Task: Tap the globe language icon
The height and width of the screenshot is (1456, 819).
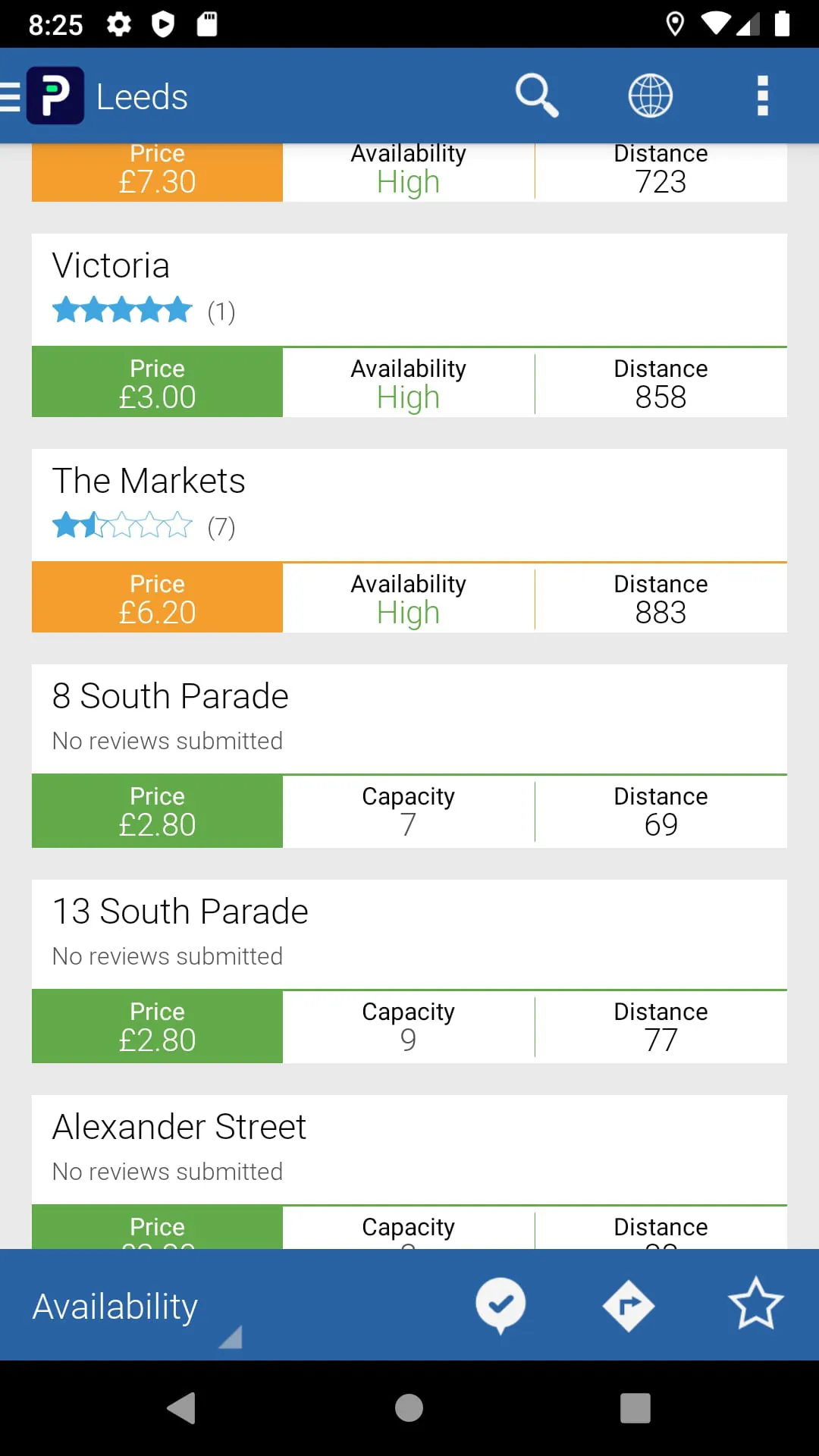Action: (x=650, y=95)
